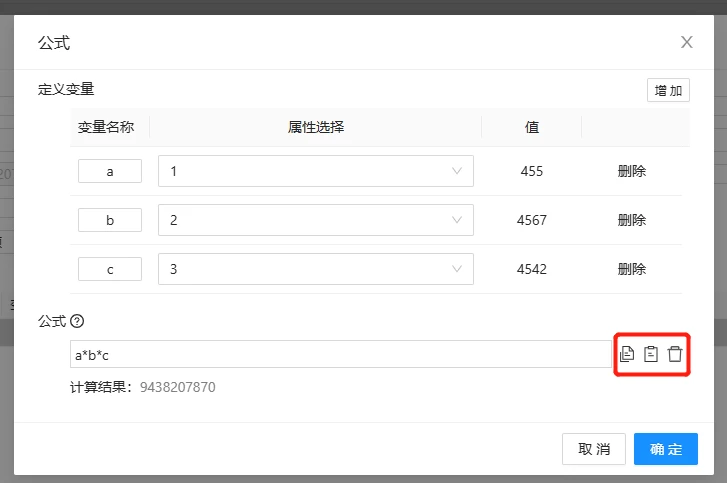Click the 变量名称 column header
727x483 pixels.
tap(106, 127)
